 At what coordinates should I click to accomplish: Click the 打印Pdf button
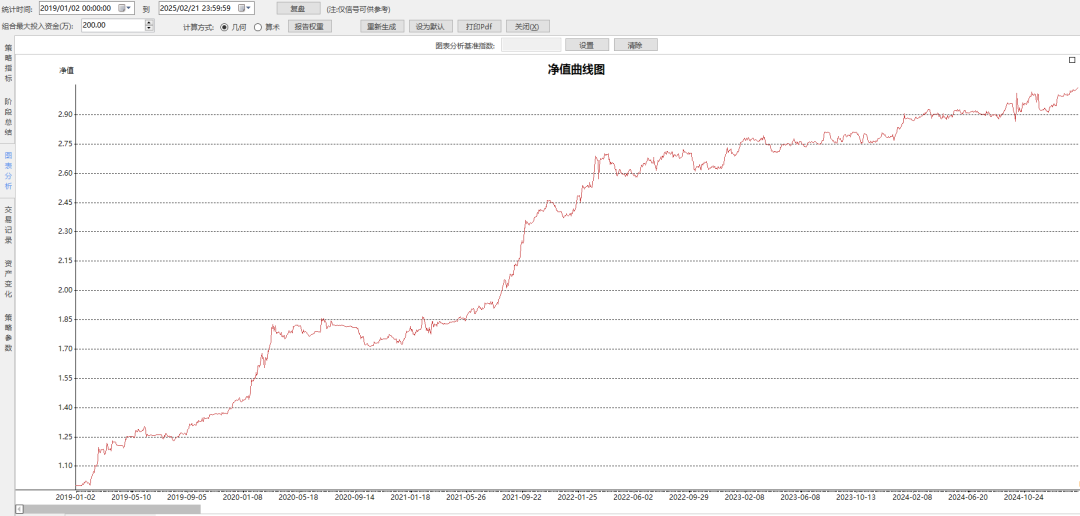(x=477, y=27)
